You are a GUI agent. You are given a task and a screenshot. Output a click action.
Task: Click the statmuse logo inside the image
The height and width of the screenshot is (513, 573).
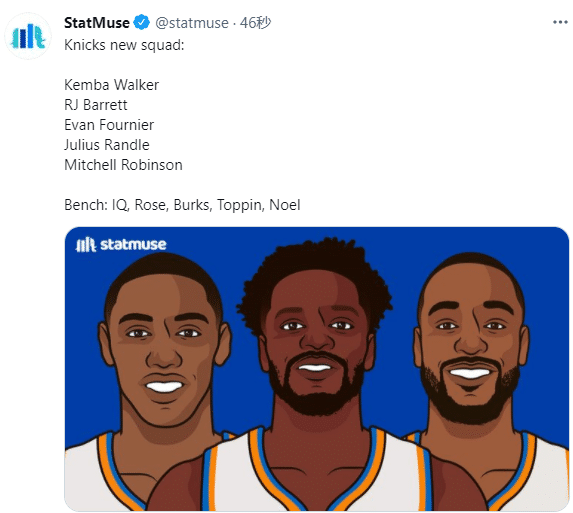[121, 244]
